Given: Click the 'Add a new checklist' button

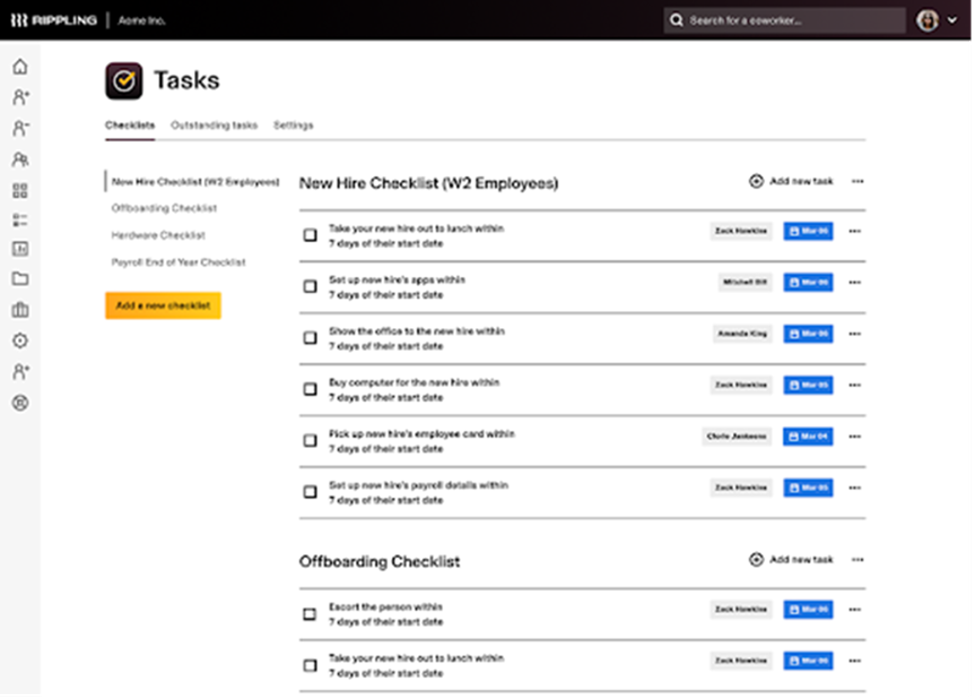Looking at the screenshot, I should (163, 305).
